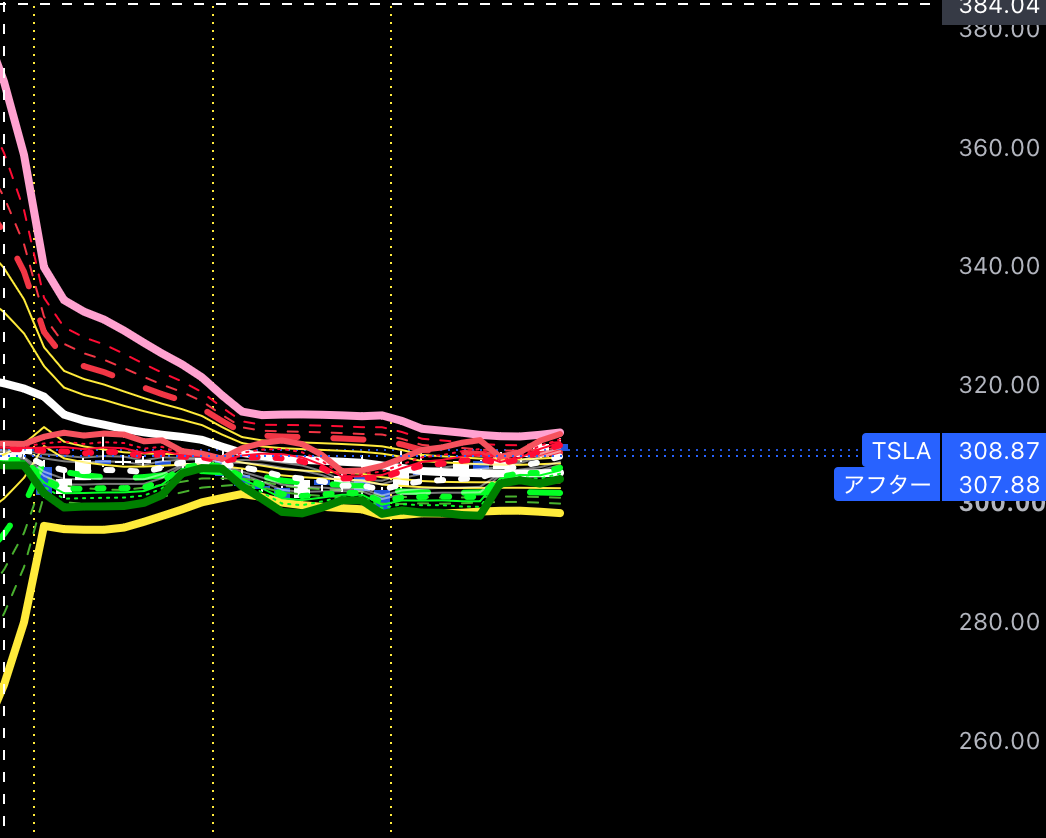Click the アフター after-hours label

coord(887,484)
